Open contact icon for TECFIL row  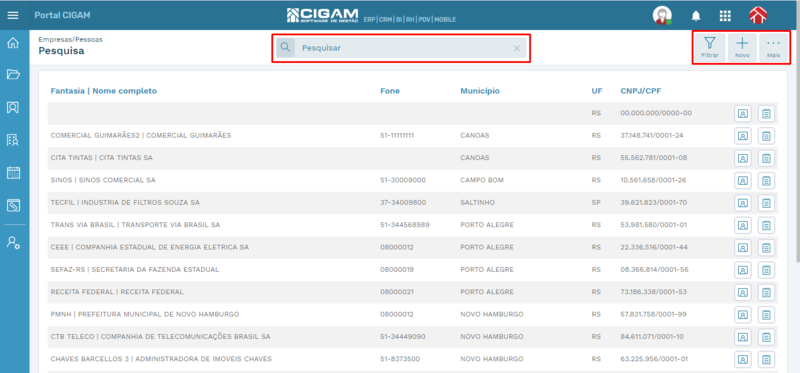pyautogui.click(x=743, y=203)
